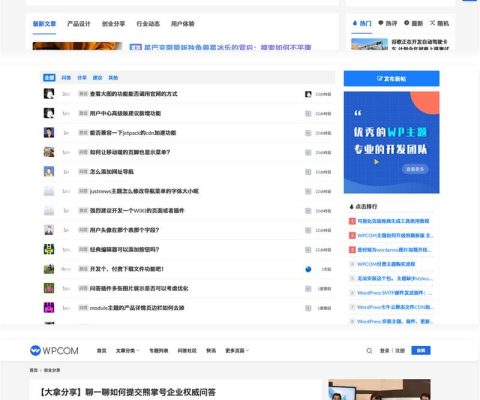Open the 怎么添加网址导航 post
Image resolution: width=480 pixels, height=400 pixels.
coord(112,172)
